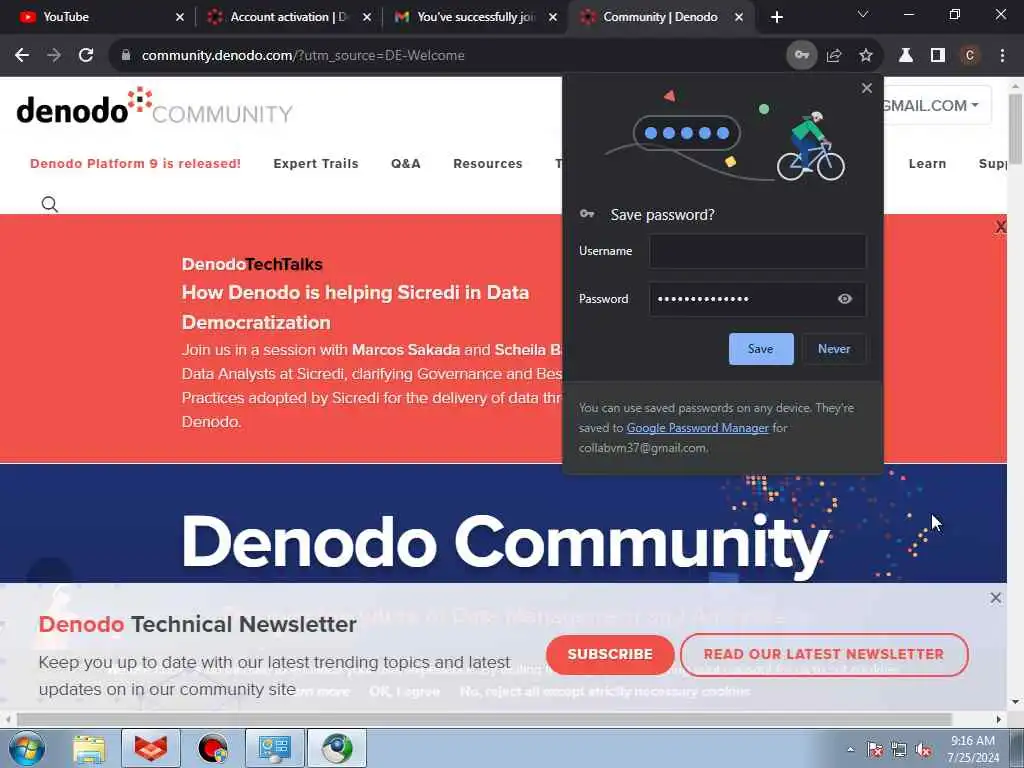This screenshot has height=768, width=1024.
Task: Open the Expert Trails menu
Action: 316,163
